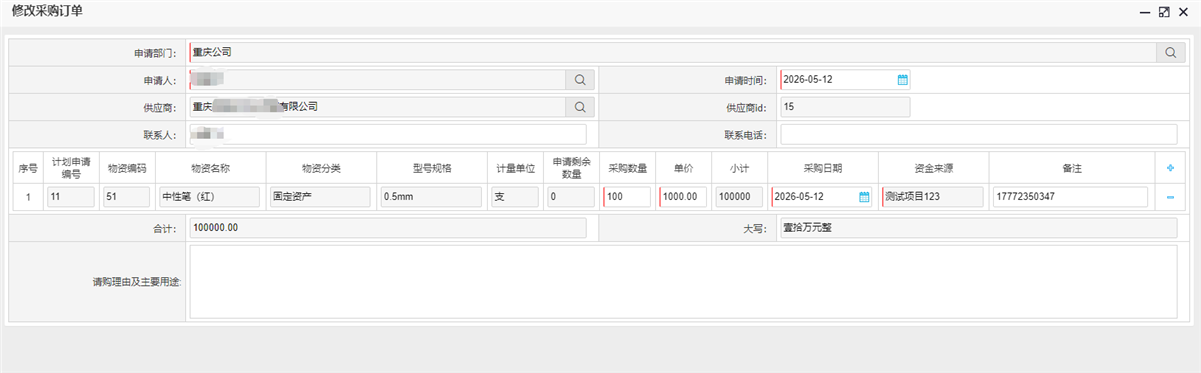Click the search icon for 申请部门 field

tap(1169, 52)
